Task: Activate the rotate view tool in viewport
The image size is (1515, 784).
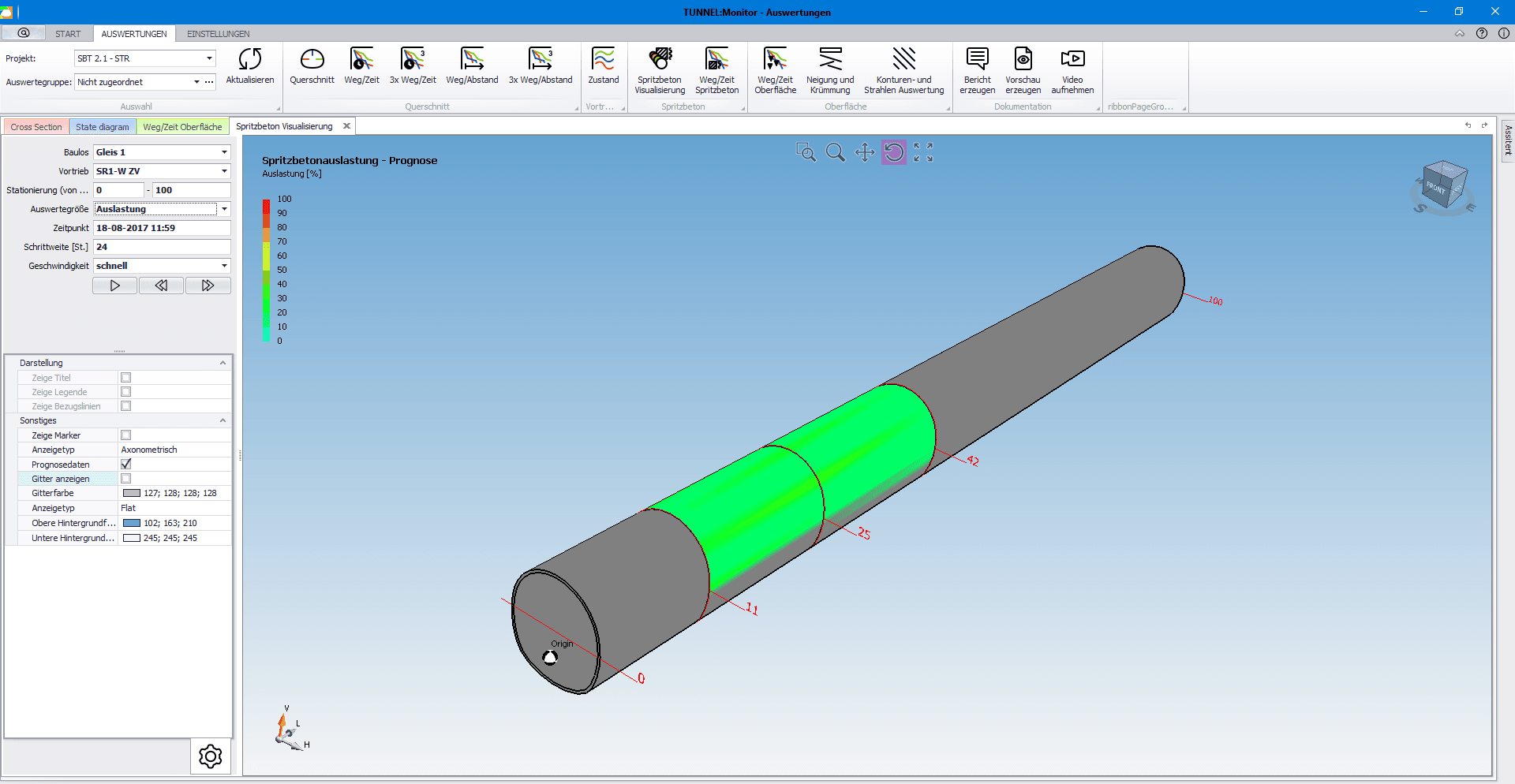Action: [894, 152]
